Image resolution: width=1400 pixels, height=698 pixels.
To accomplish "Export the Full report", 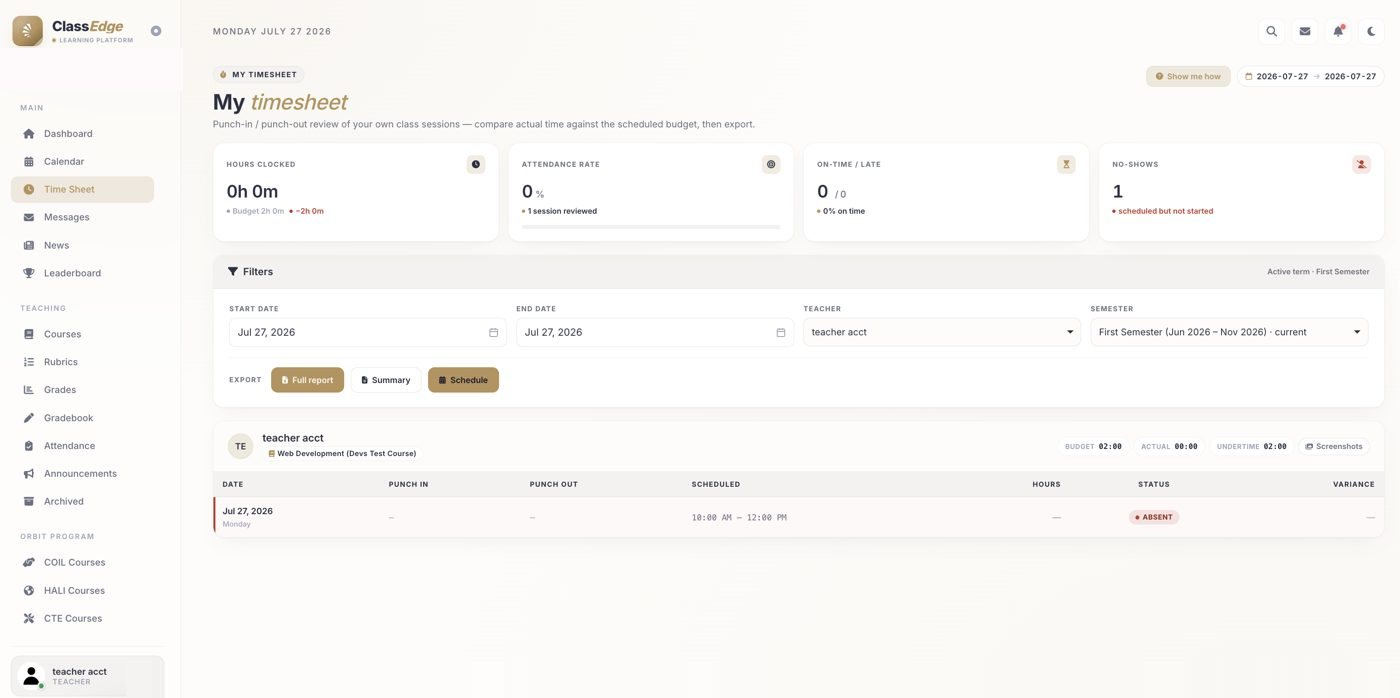I will click(x=307, y=380).
